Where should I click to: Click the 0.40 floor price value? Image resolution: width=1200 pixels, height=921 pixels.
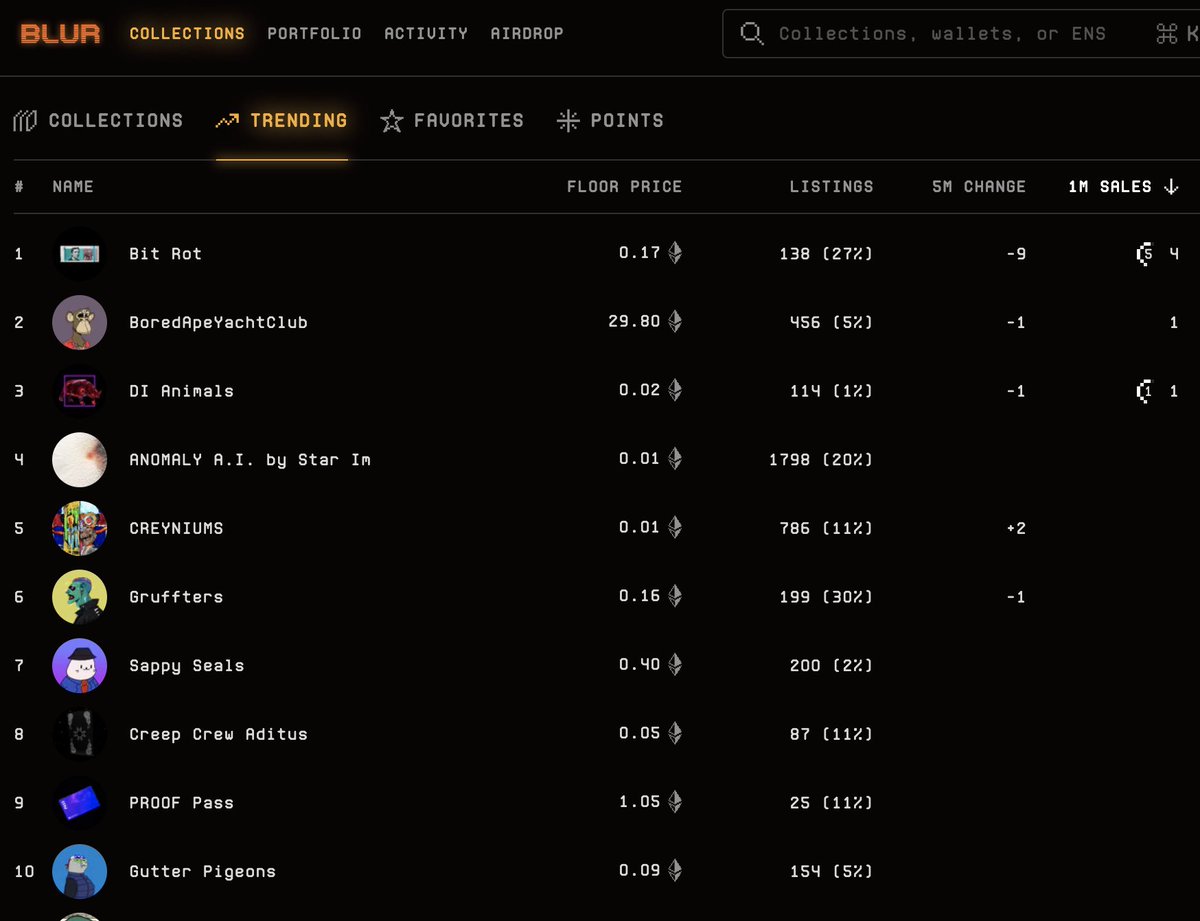639,665
